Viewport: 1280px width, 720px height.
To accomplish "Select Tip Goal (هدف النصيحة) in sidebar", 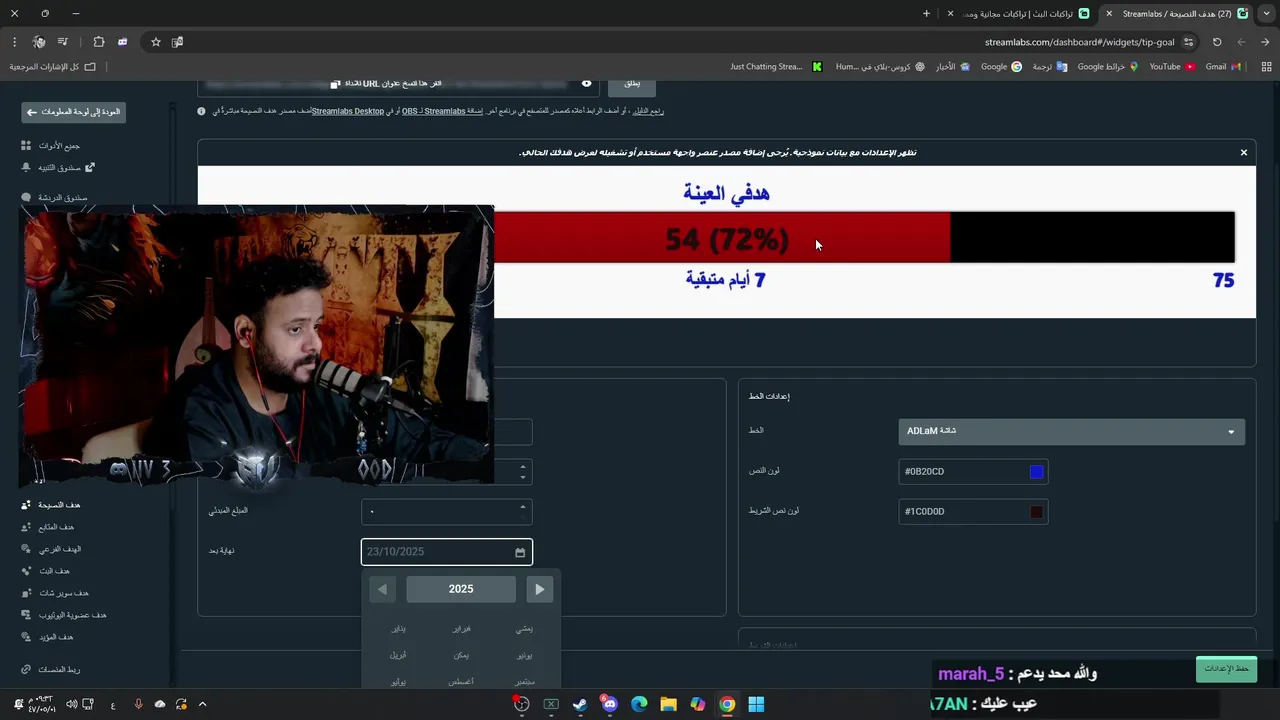I will [x=52, y=505].
